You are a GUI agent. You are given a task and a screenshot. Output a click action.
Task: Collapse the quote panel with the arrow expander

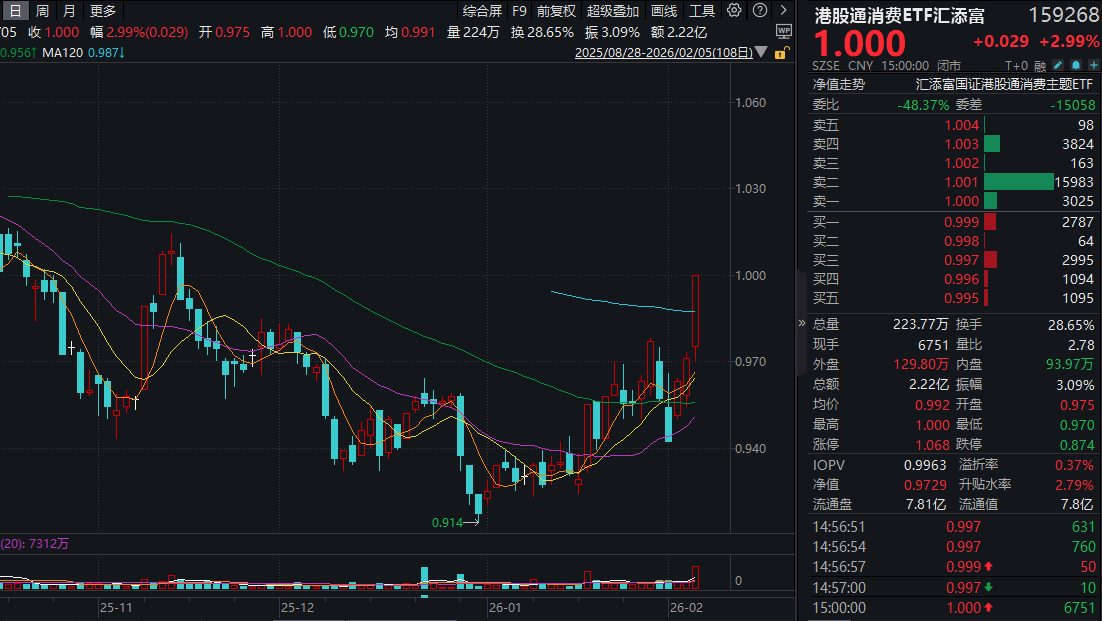801,323
